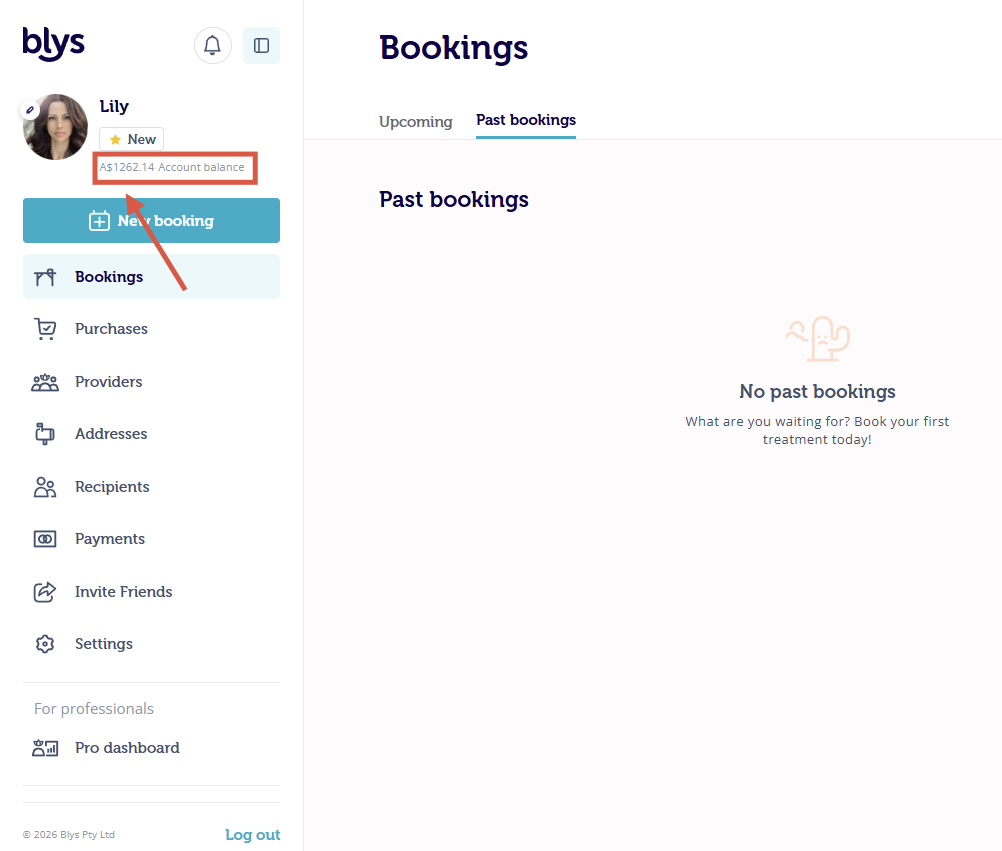Click the Pro dashboard chart icon
This screenshot has width=1002, height=851.
click(x=45, y=748)
